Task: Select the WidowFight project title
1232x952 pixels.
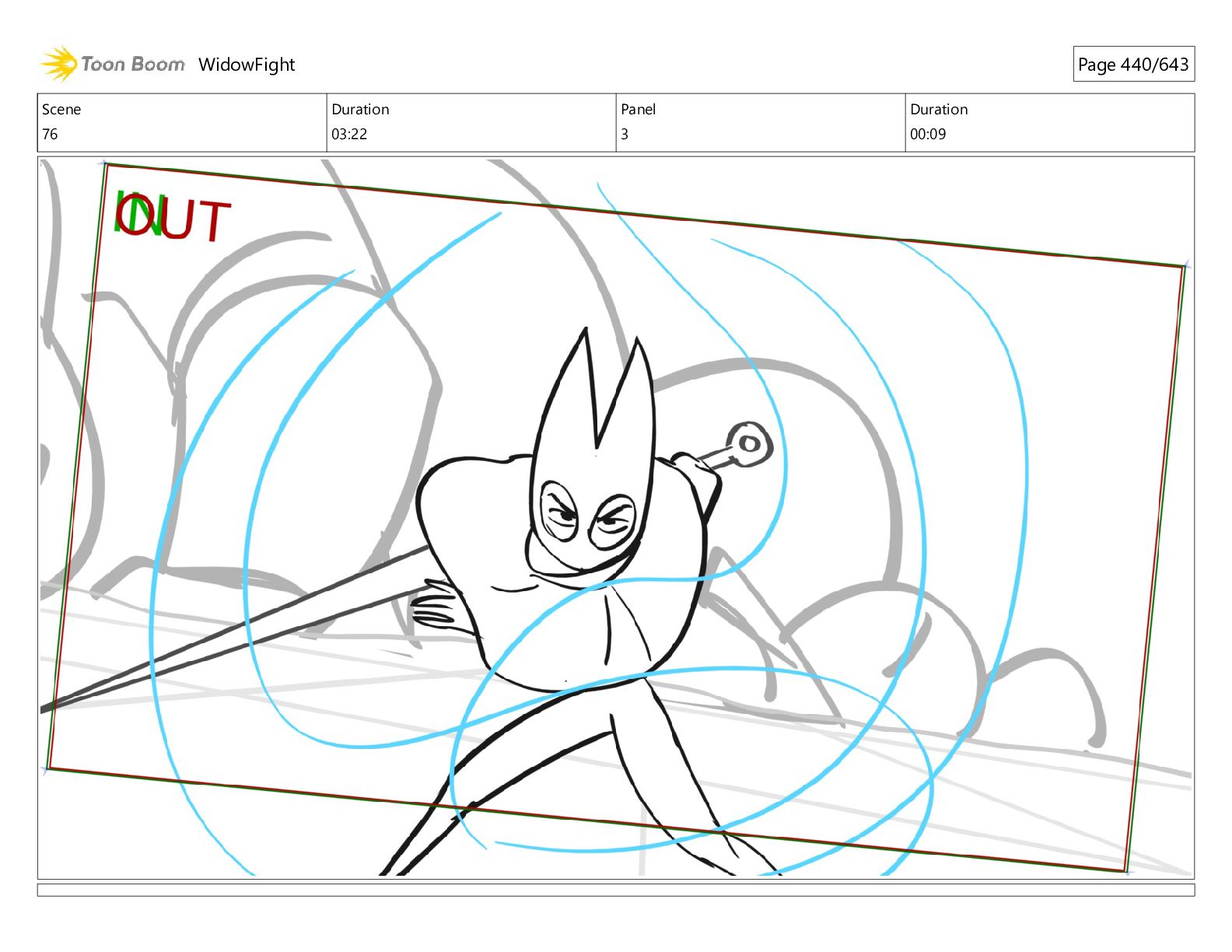Action: click(x=247, y=65)
